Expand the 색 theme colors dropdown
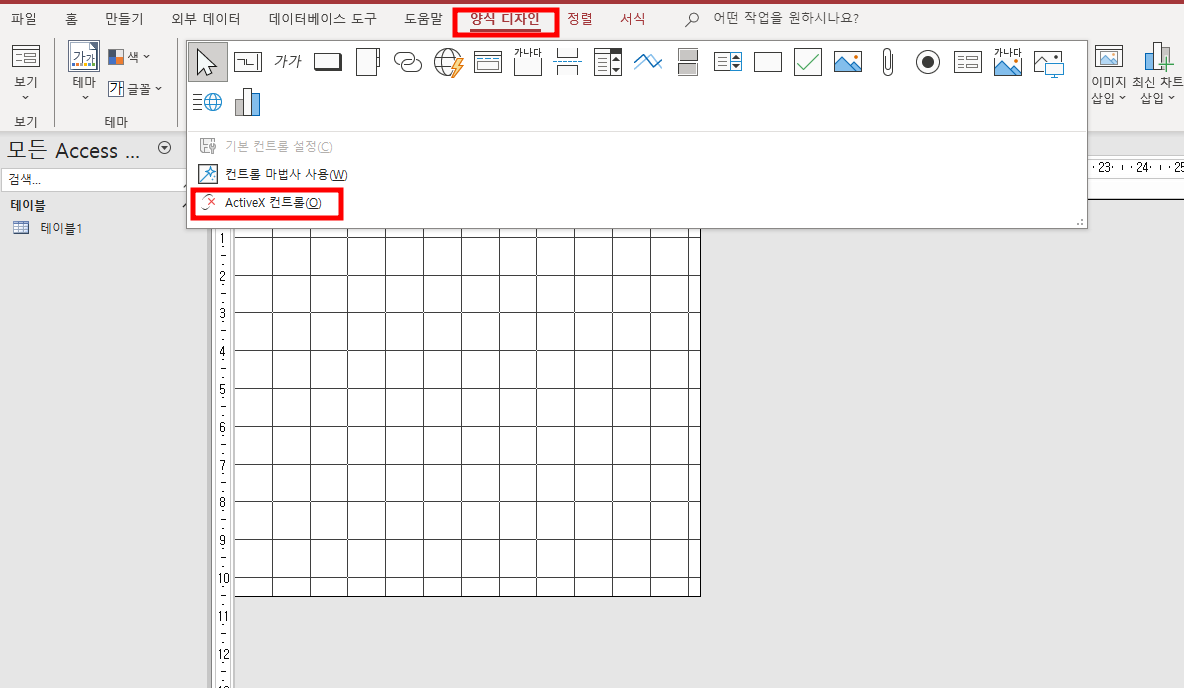Image resolution: width=1184 pixels, height=688 pixels. point(130,57)
